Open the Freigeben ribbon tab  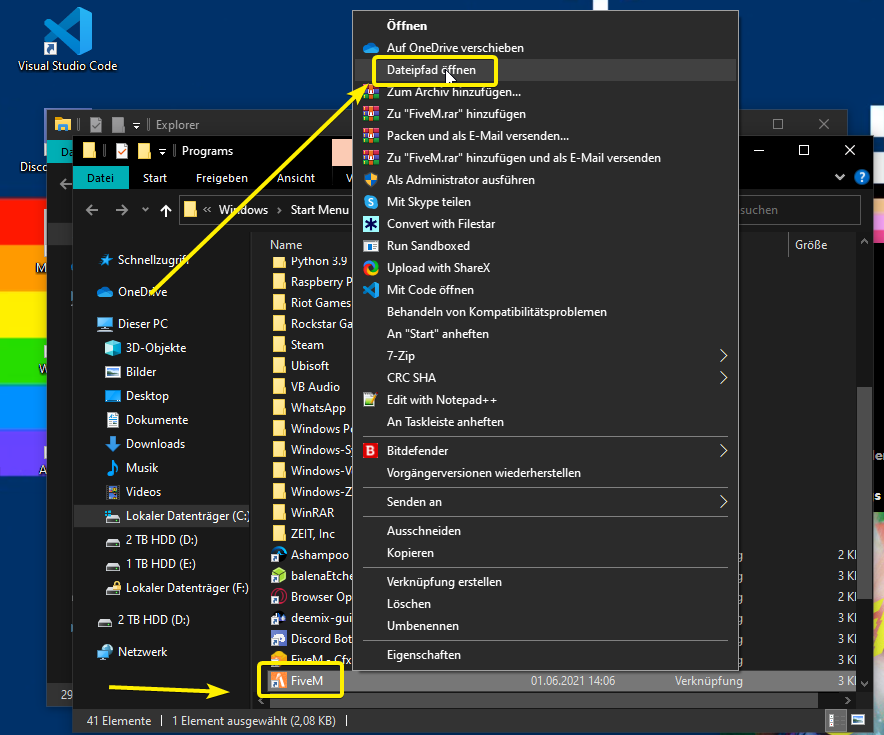pyautogui.click(x=221, y=178)
